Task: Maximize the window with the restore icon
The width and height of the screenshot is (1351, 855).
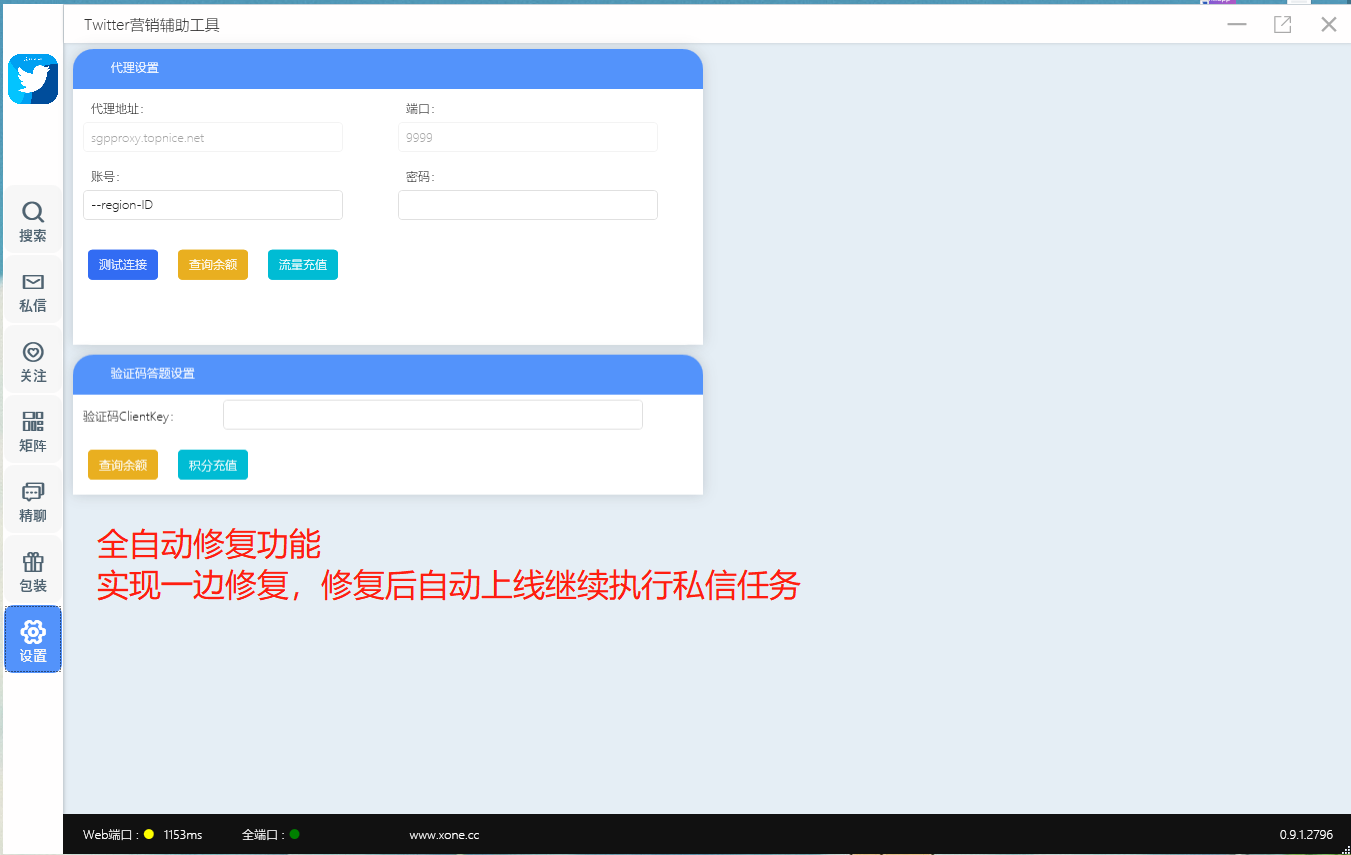Action: coord(1283,25)
